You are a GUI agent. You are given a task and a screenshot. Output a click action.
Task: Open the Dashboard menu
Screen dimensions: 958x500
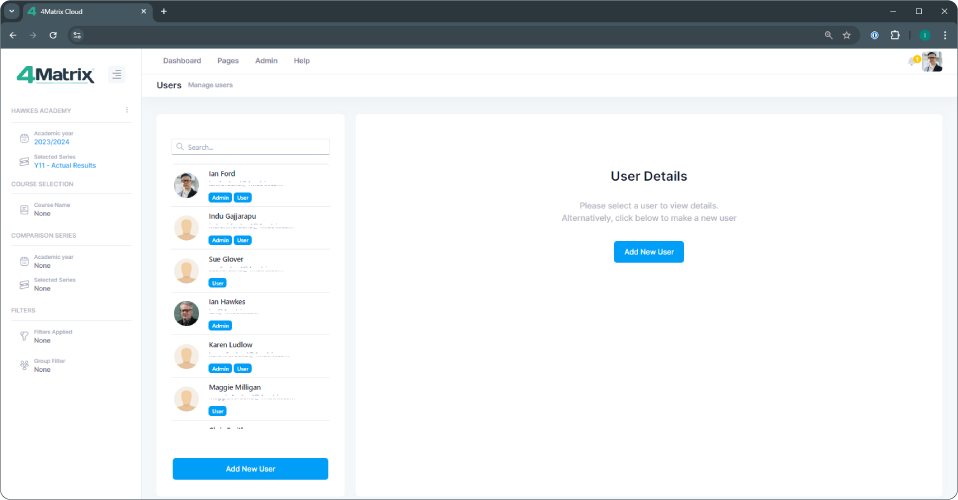click(x=182, y=61)
